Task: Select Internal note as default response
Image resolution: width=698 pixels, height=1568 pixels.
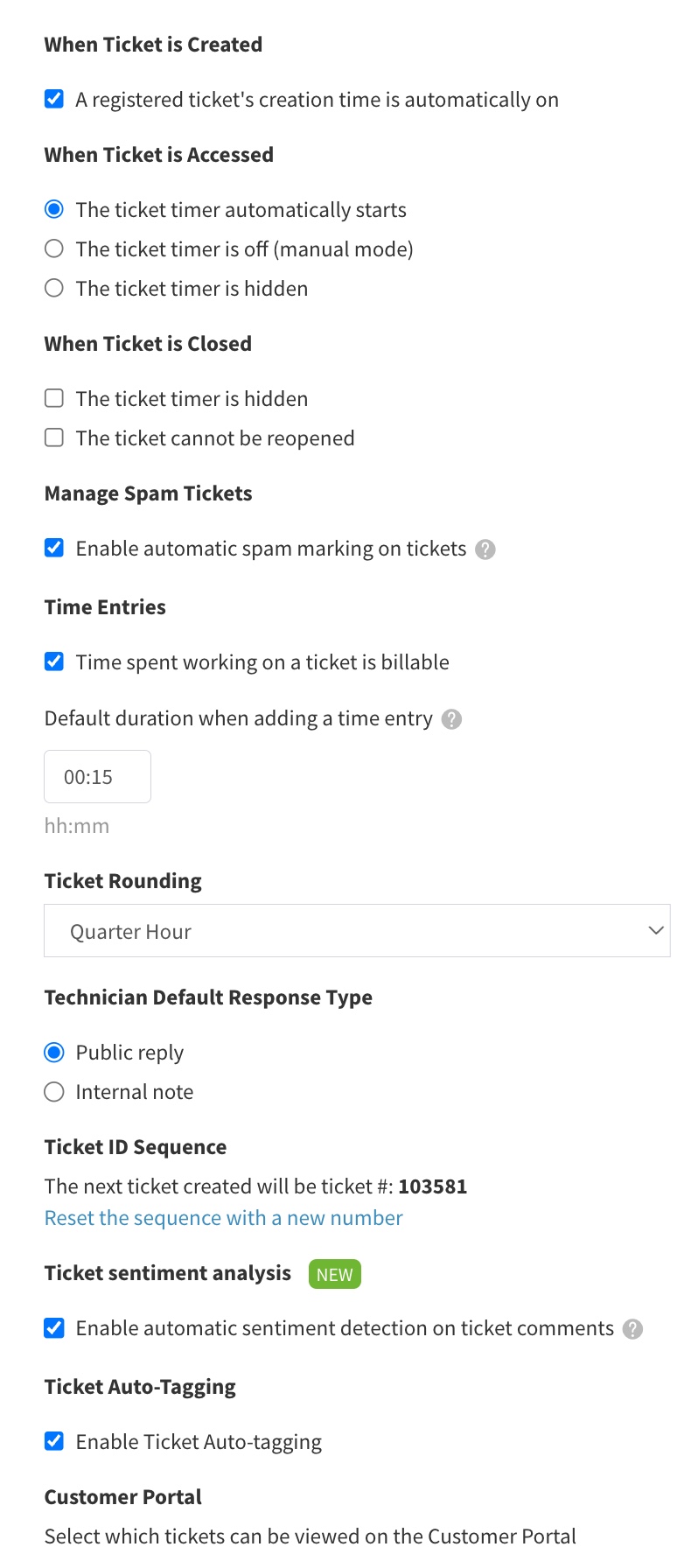Action: 54,1092
